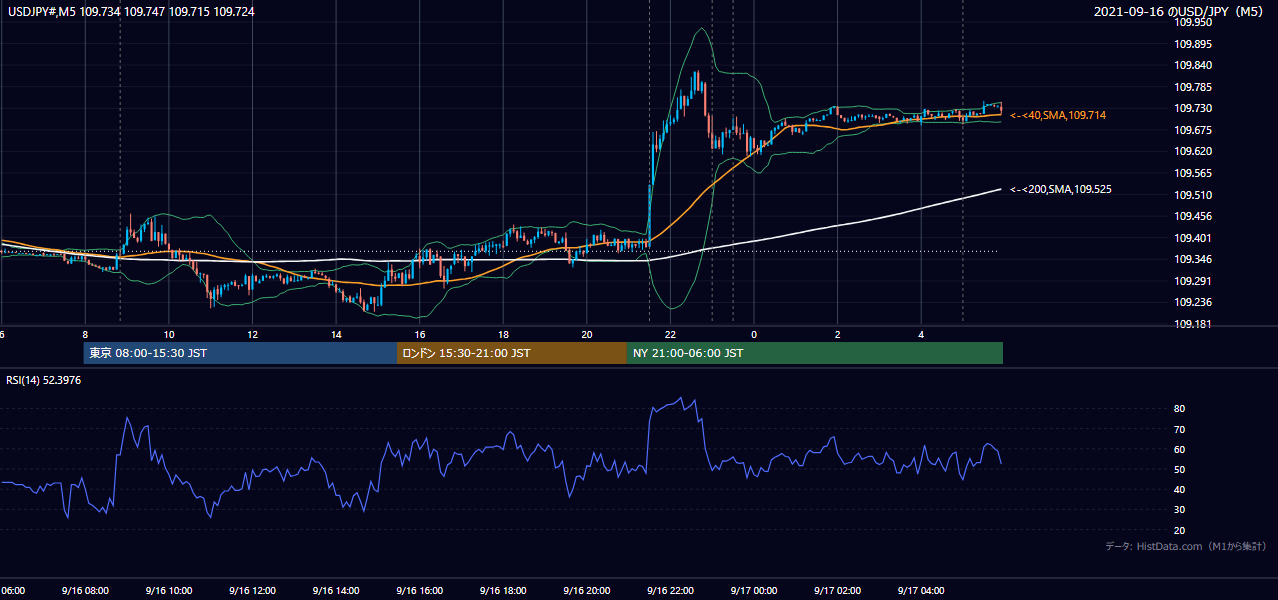The image size is (1278, 600).
Task: Click the RSI 20 level label
Action: pyautogui.click(x=1180, y=530)
